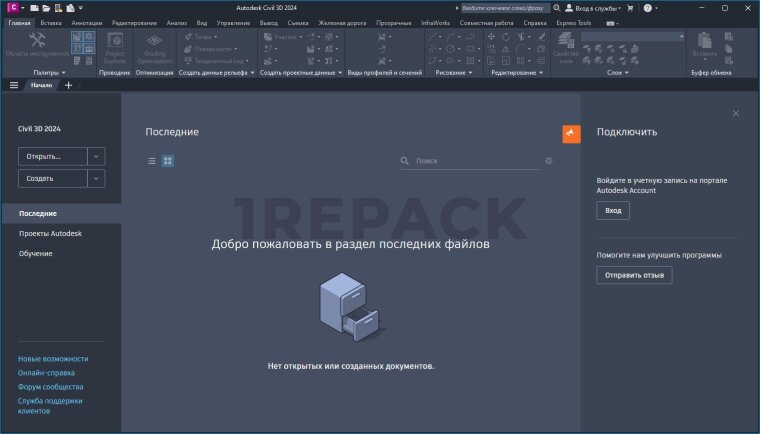Click the Поиск search field

tap(475, 160)
